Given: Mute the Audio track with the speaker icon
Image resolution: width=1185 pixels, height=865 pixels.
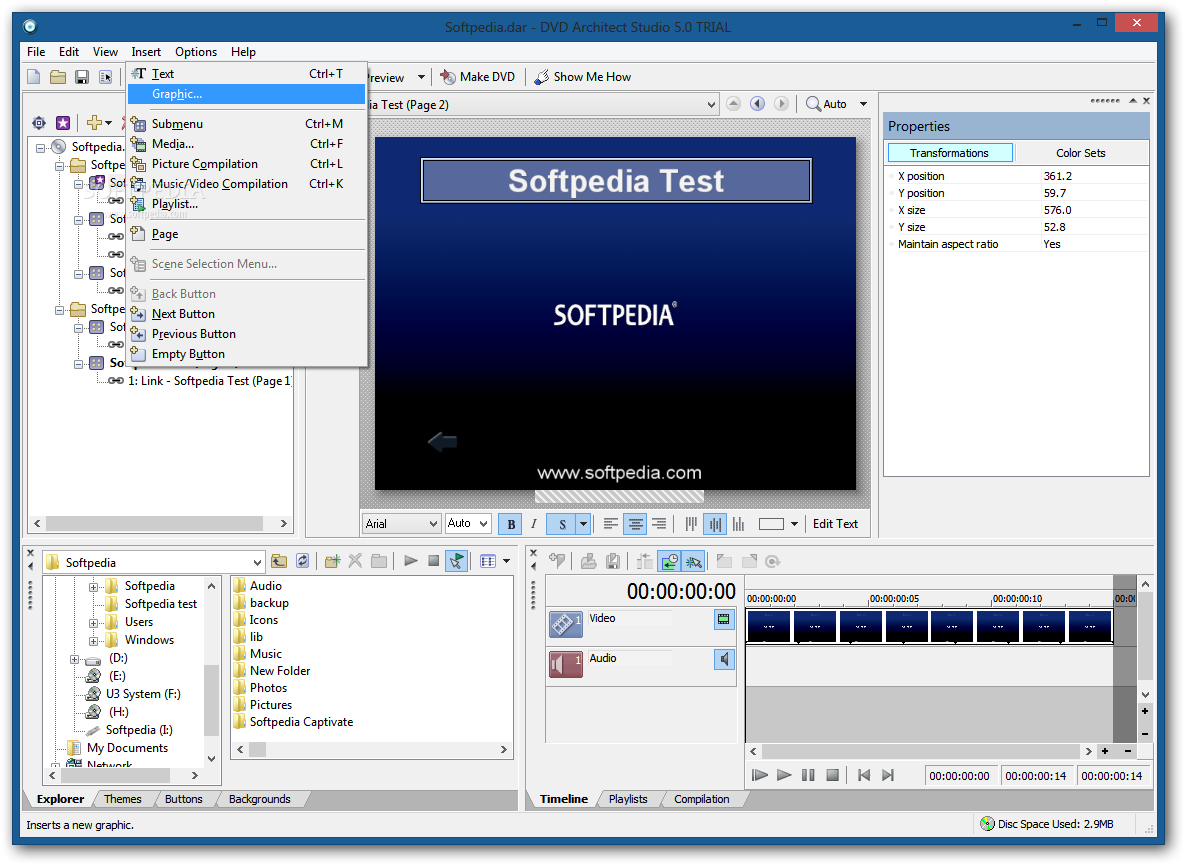Looking at the screenshot, I should click(x=724, y=660).
